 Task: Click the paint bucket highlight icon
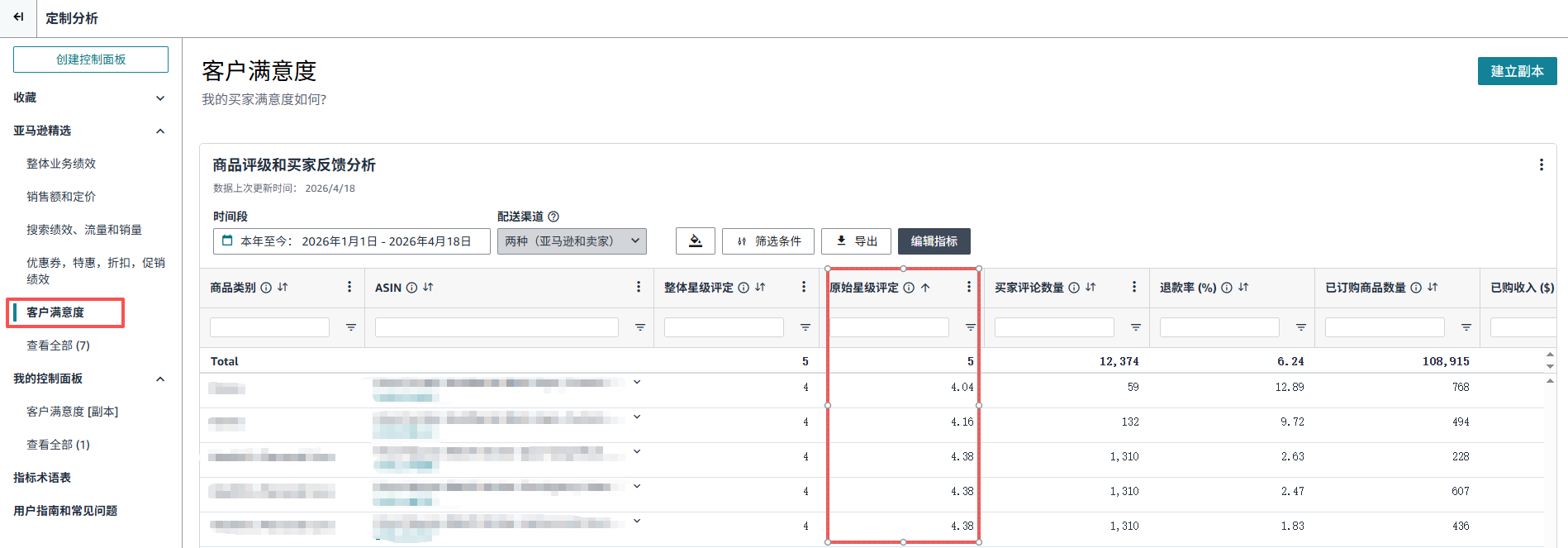(696, 241)
